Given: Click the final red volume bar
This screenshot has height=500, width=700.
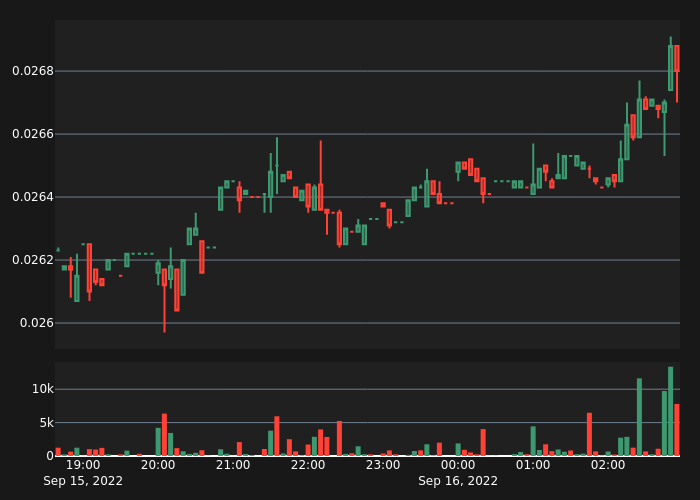Looking at the screenshot, I should point(677,430).
